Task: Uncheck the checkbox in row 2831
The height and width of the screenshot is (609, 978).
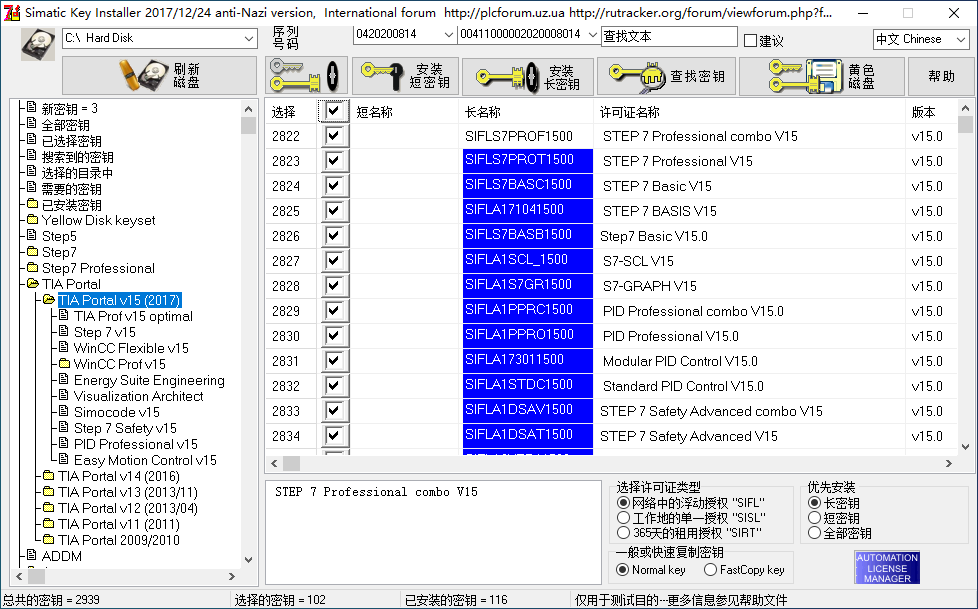Action: coord(334,360)
